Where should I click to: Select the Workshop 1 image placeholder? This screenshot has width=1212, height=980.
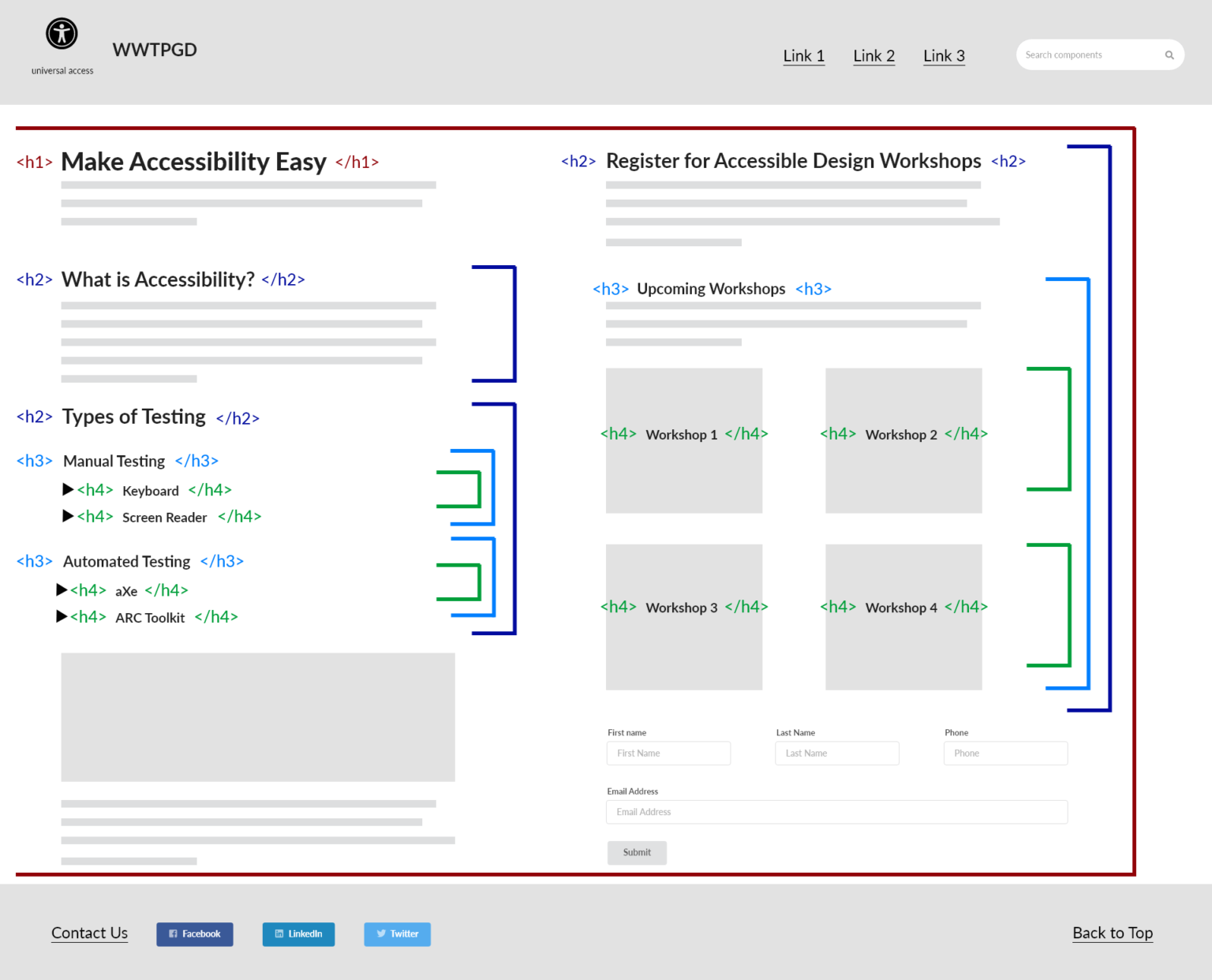point(683,440)
